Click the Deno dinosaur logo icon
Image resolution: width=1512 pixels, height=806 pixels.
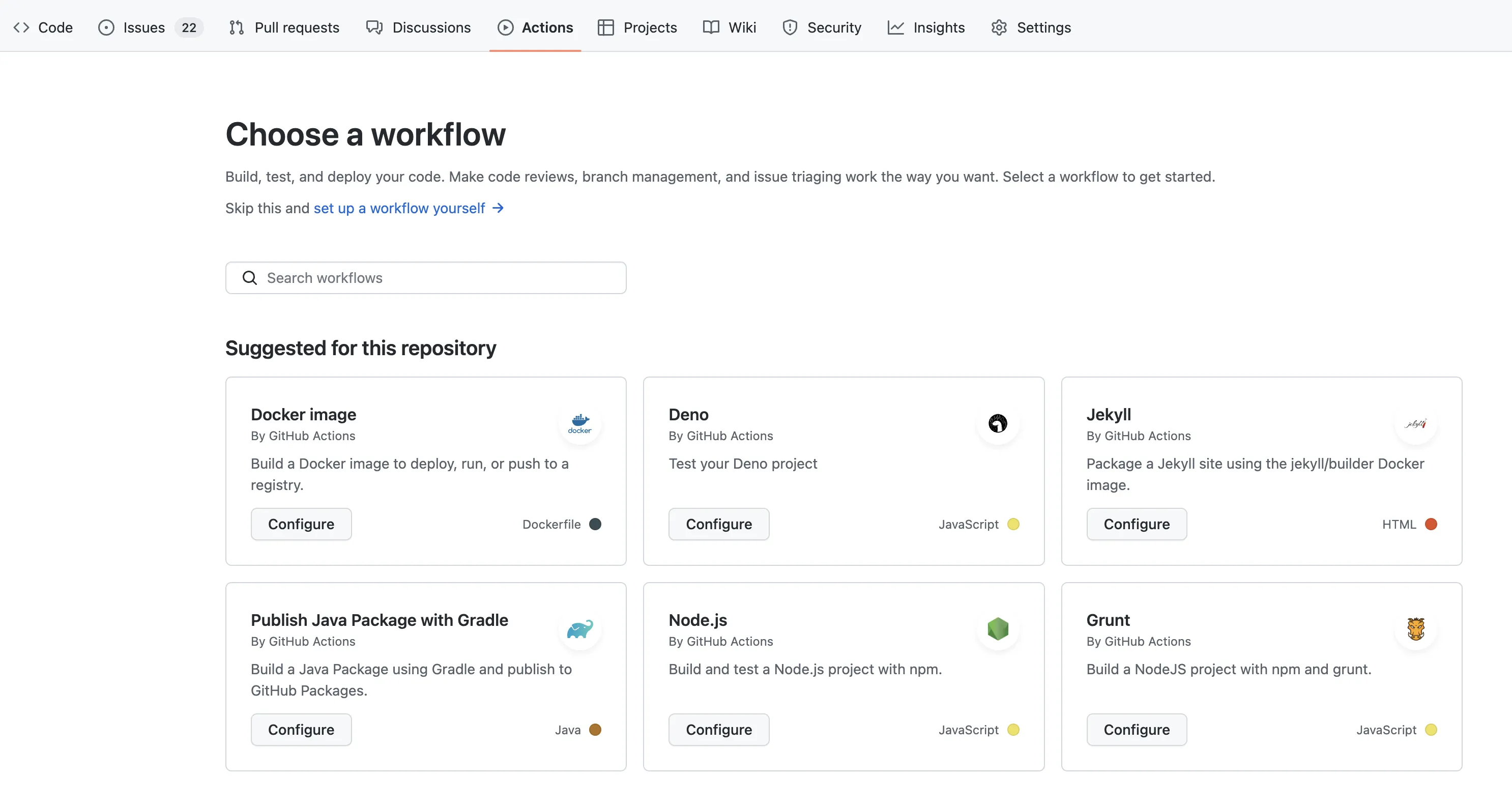coord(997,423)
